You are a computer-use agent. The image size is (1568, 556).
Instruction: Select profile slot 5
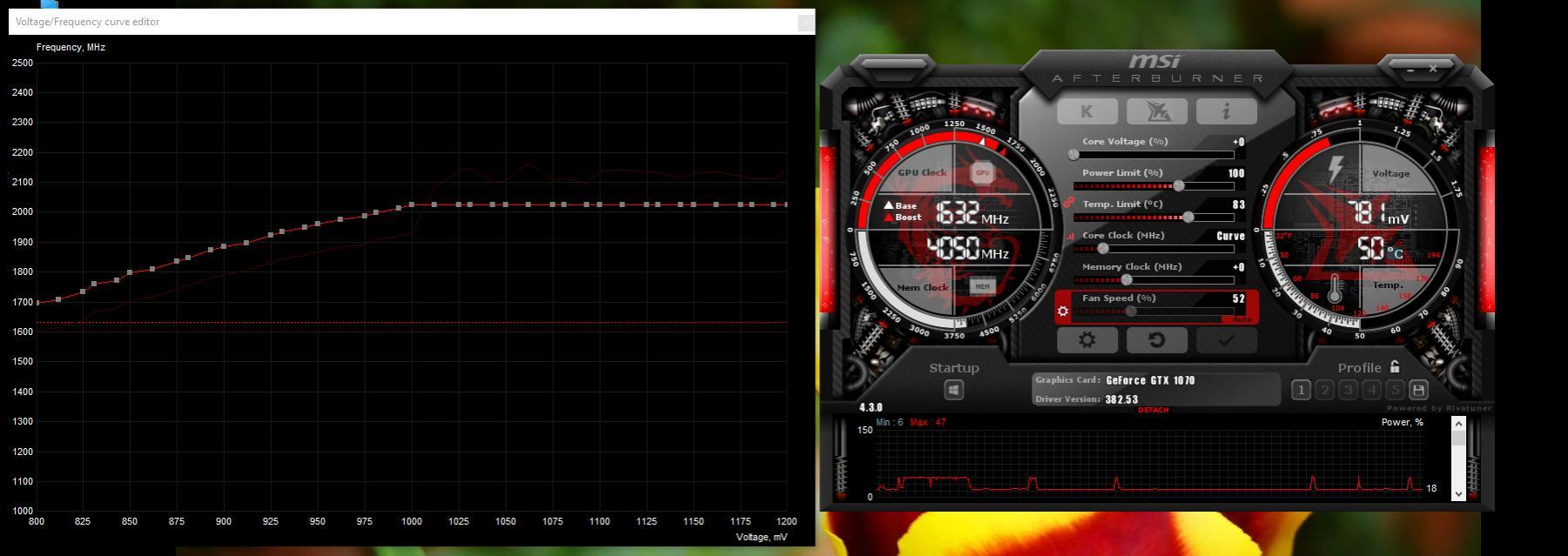tap(1395, 390)
